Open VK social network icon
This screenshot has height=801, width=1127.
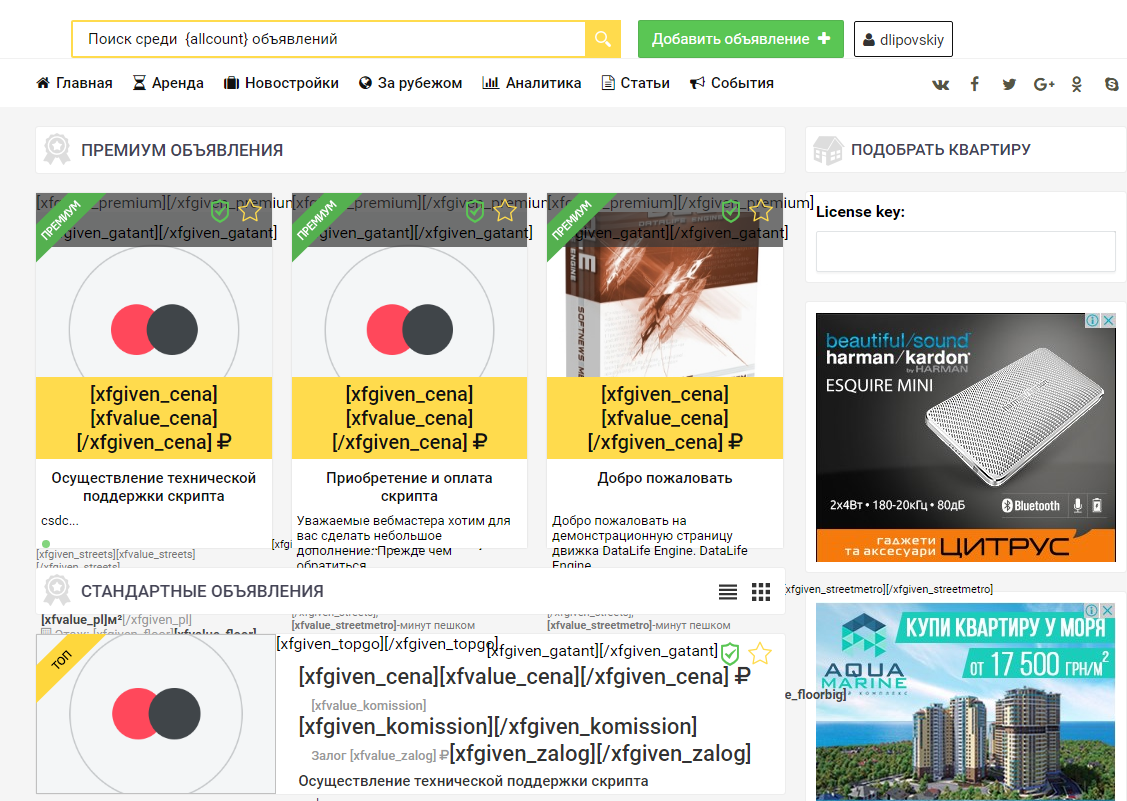[x=940, y=84]
